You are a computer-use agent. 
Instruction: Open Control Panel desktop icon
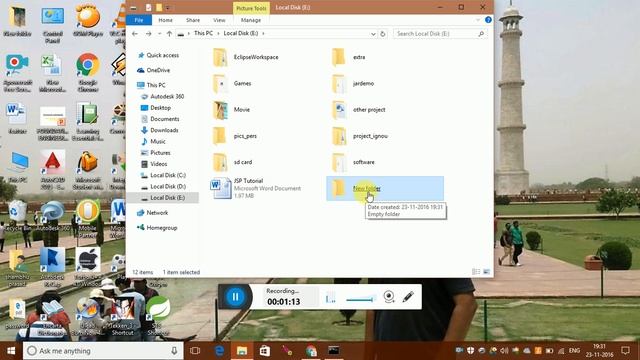pos(52,25)
